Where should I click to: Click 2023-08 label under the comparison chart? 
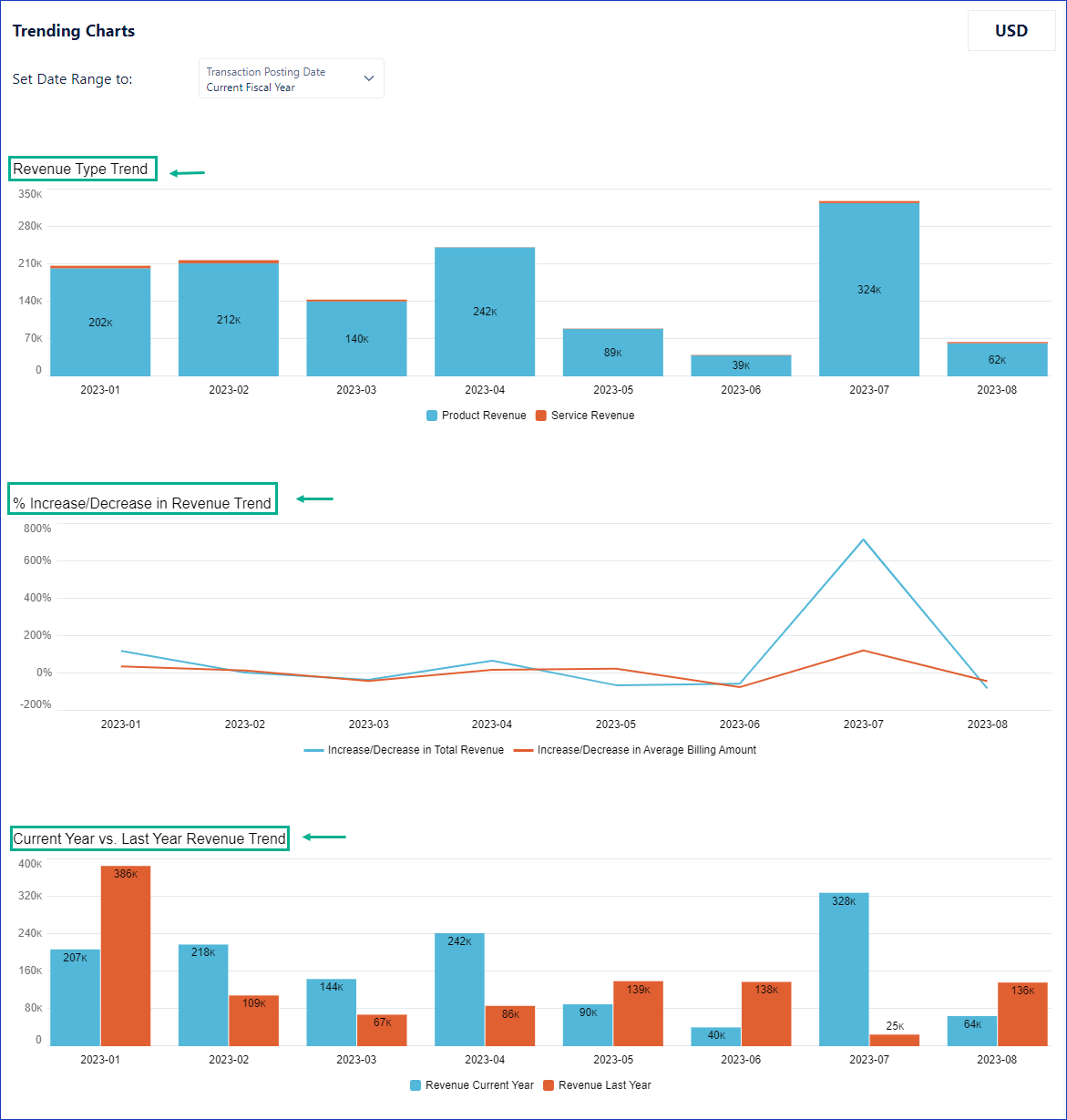tap(997, 1060)
